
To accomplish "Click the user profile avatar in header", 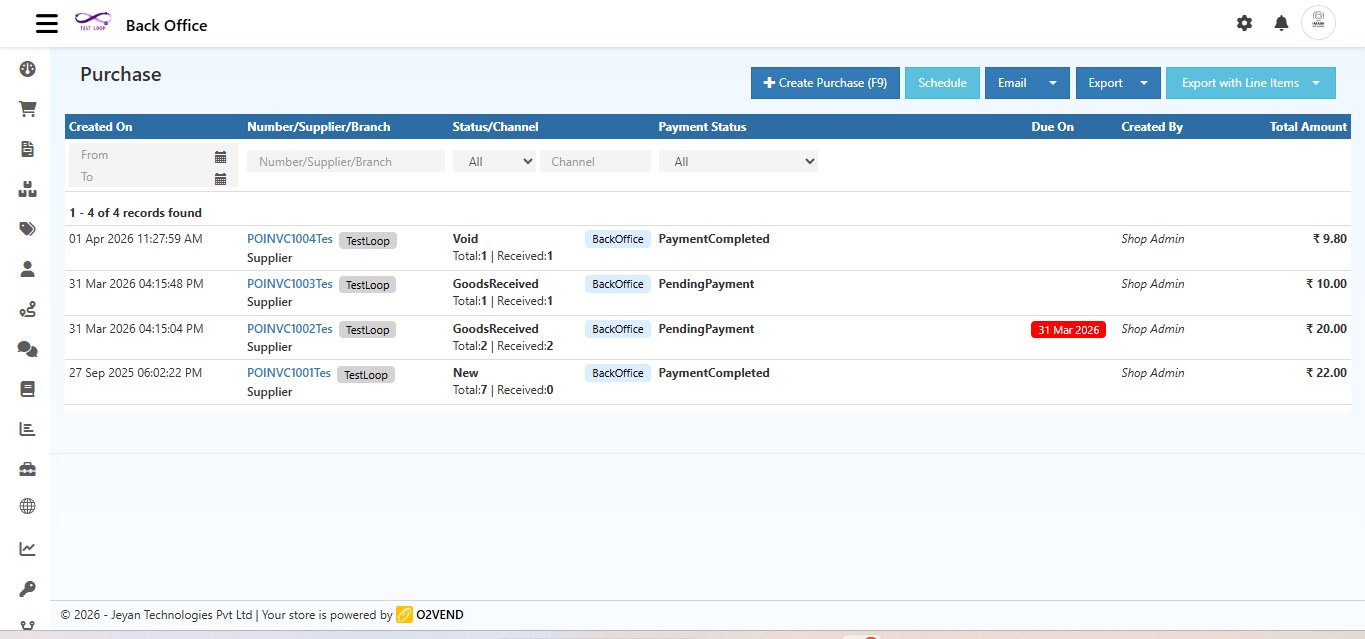I will 1318,22.
